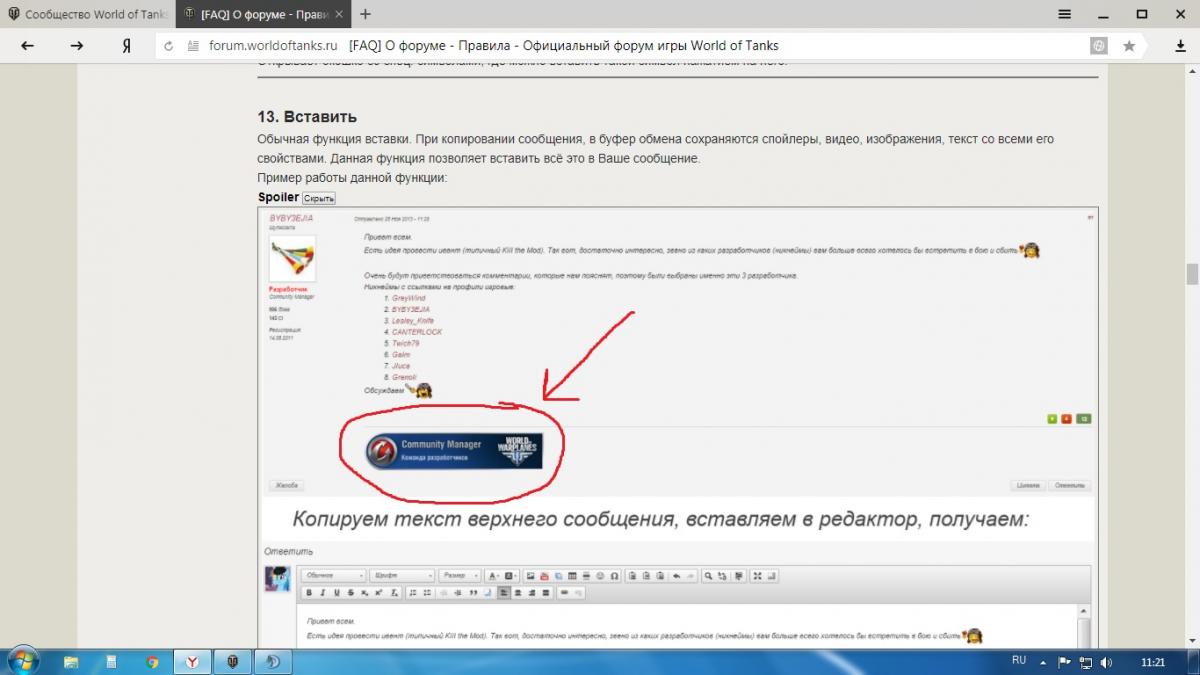Open Google Chrome from the taskbar
This screenshot has width=1200, height=675.
pyautogui.click(x=151, y=662)
